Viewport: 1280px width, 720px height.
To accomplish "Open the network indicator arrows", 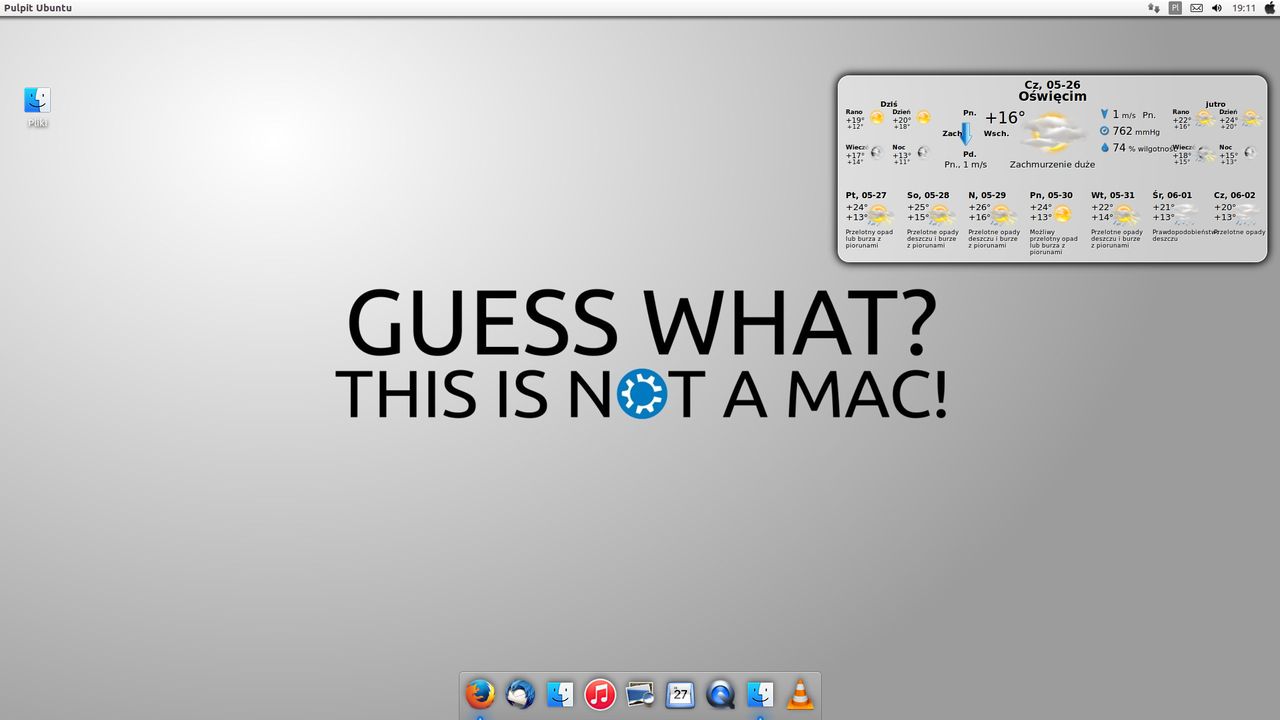I will tap(1154, 8).
